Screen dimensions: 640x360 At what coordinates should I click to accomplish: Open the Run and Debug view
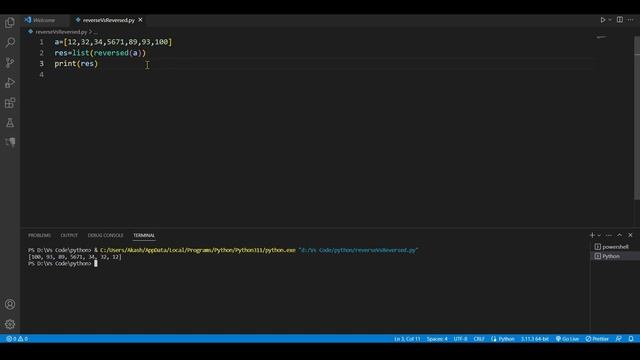(10, 82)
